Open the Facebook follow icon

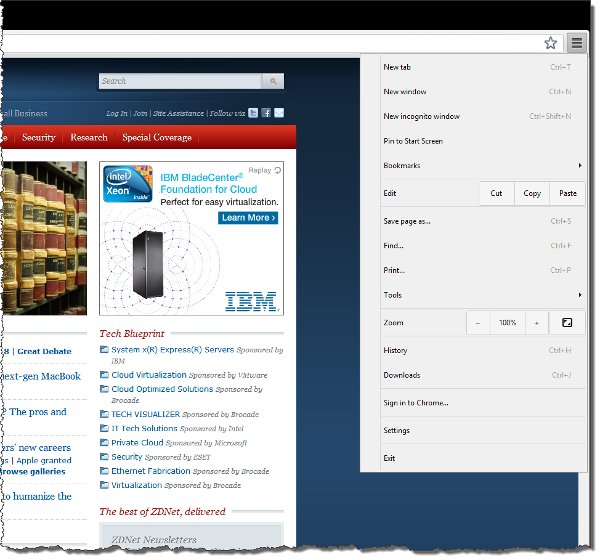[267, 113]
